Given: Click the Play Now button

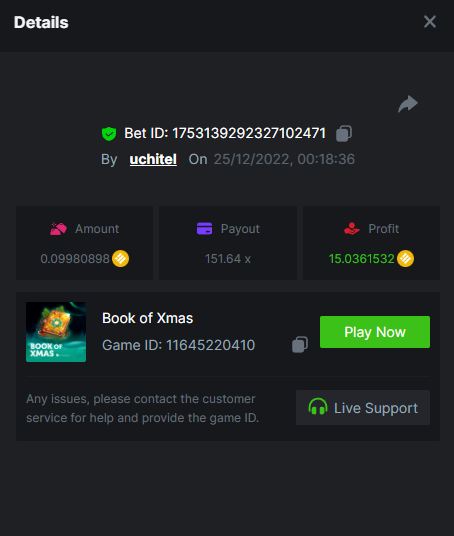Looking at the screenshot, I should point(375,332).
